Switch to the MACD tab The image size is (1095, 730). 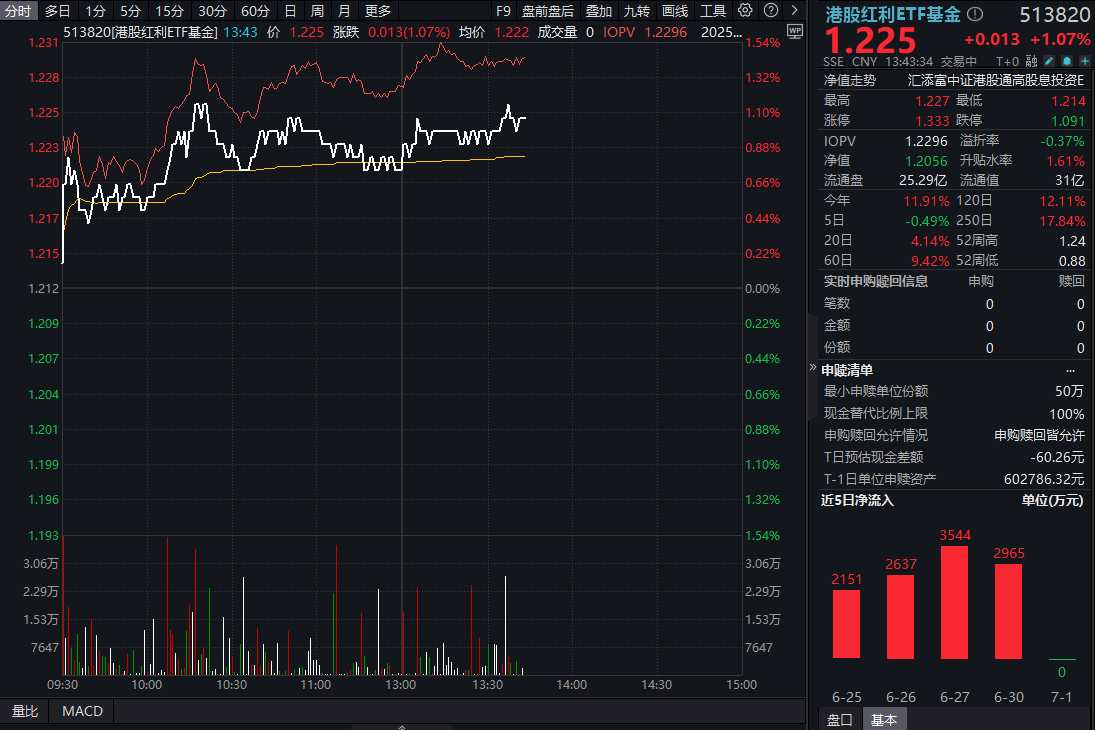81,711
